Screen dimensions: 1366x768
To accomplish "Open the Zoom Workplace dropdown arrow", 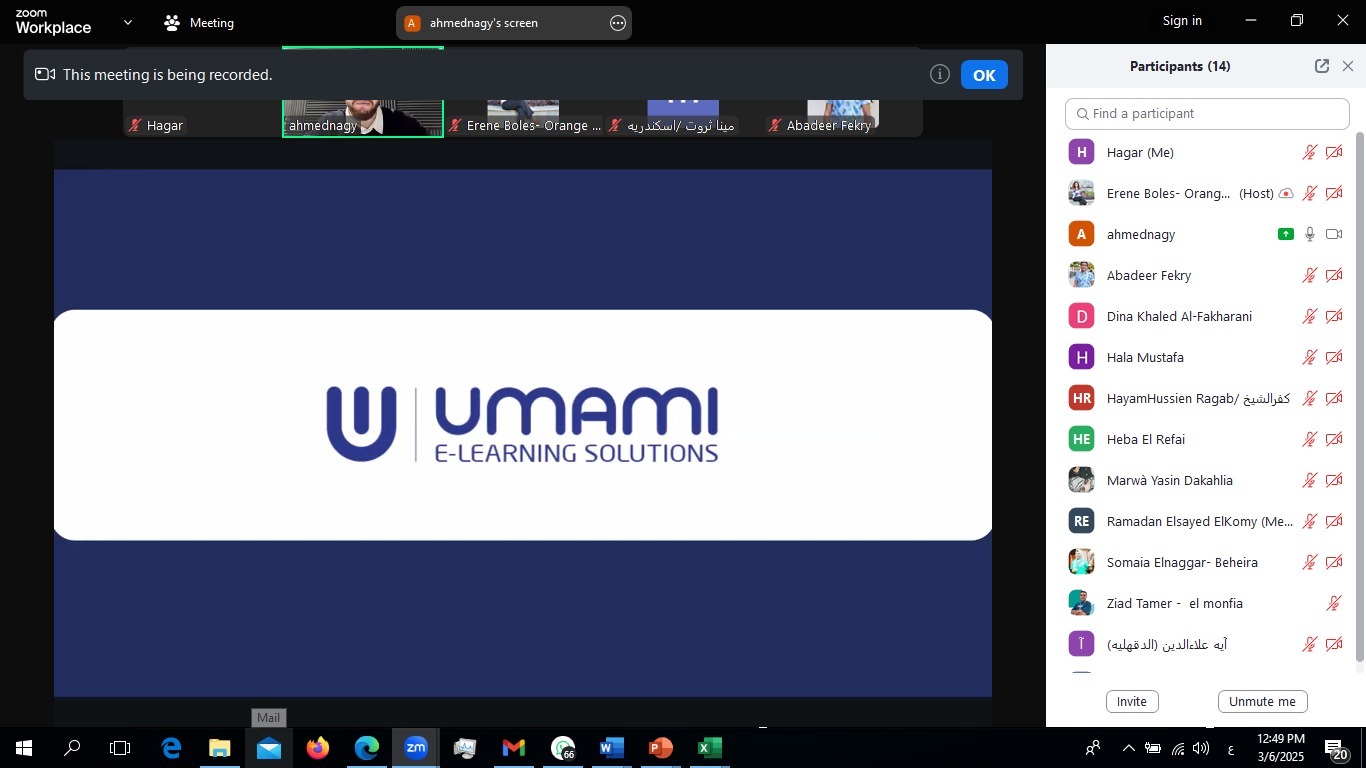I will 127,22.
